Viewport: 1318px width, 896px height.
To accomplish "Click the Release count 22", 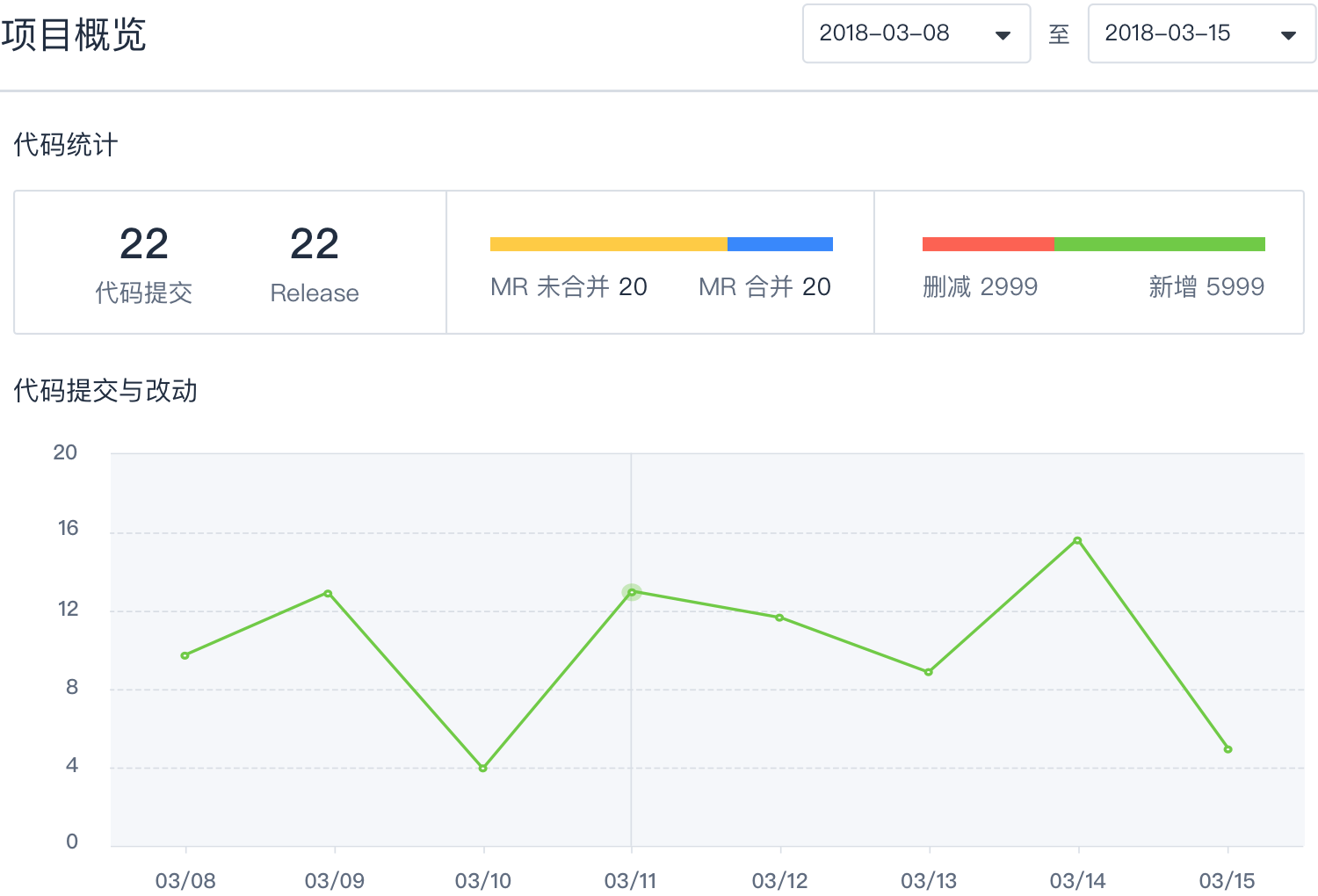I will tap(315, 244).
